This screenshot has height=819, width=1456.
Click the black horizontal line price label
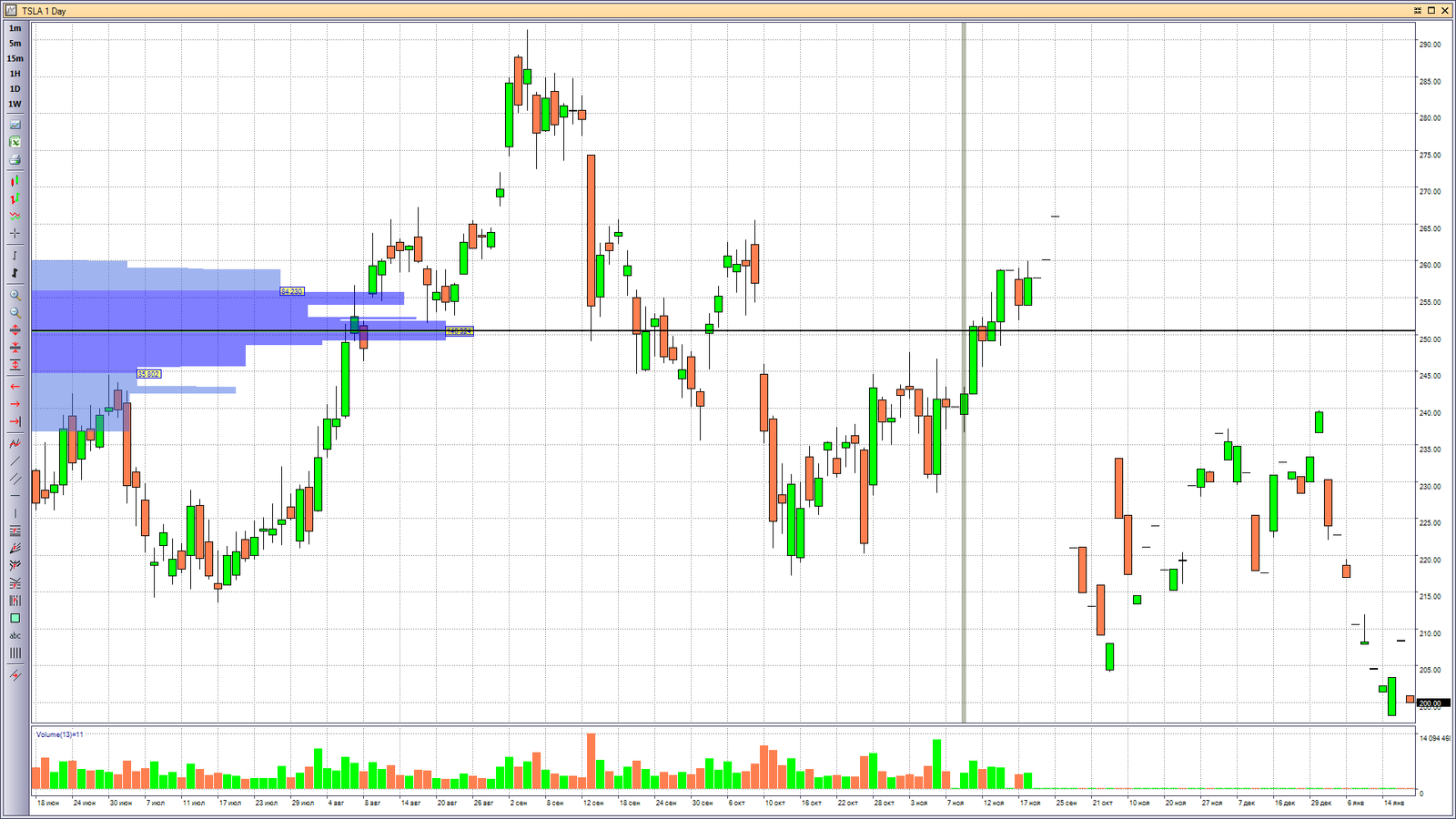pos(460,331)
